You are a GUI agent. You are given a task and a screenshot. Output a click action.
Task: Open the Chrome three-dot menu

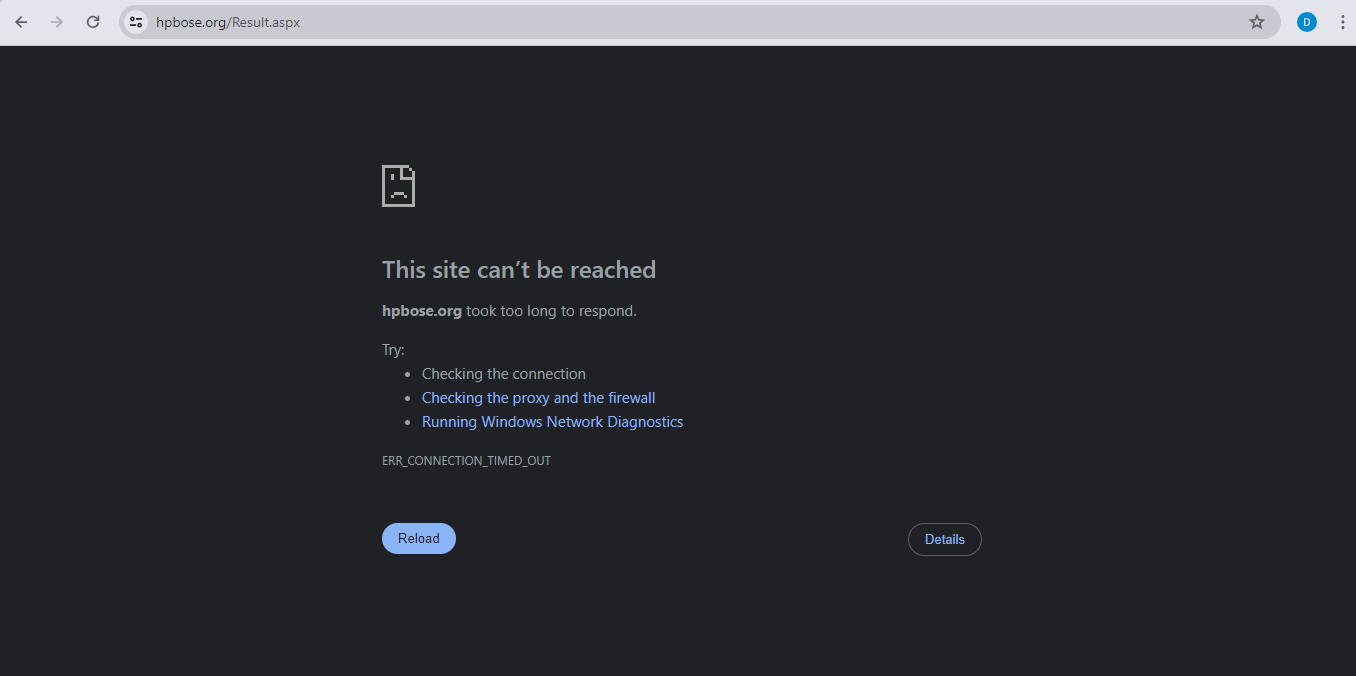tap(1342, 22)
